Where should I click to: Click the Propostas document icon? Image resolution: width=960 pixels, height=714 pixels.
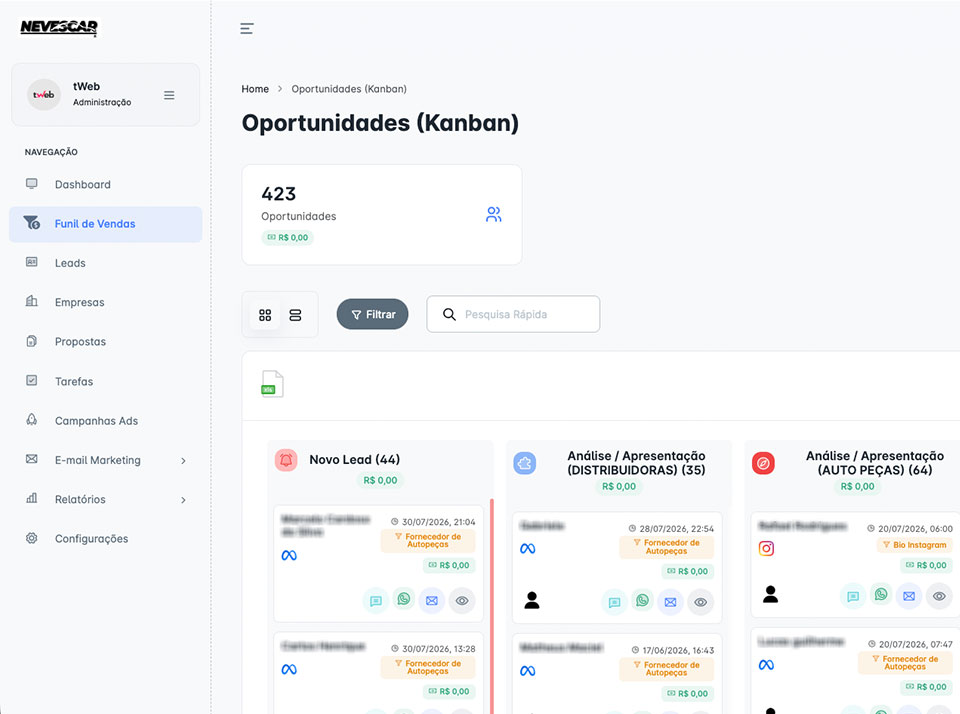tap(32, 341)
